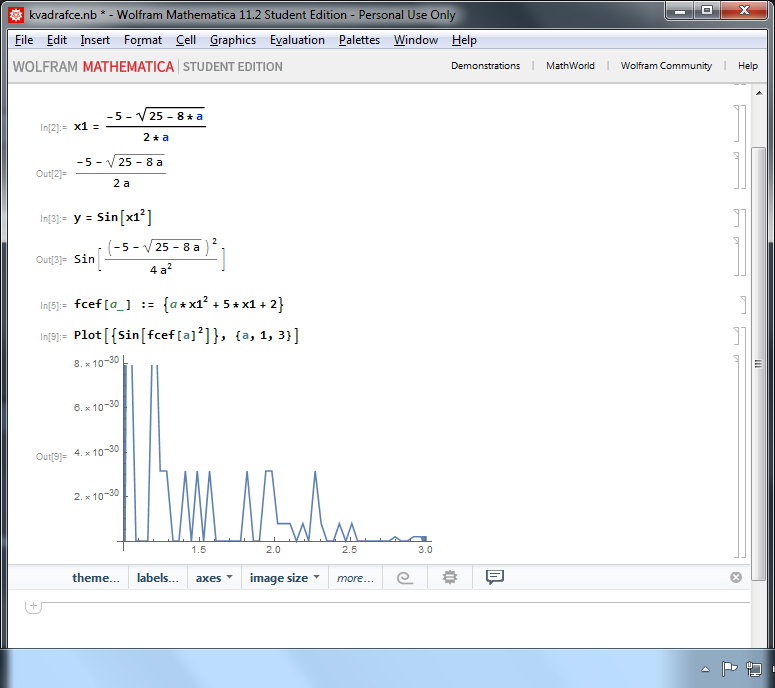The height and width of the screenshot is (688, 775).
Task: Maximize the Mathematica window
Action: pyautogui.click(x=707, y=11)
